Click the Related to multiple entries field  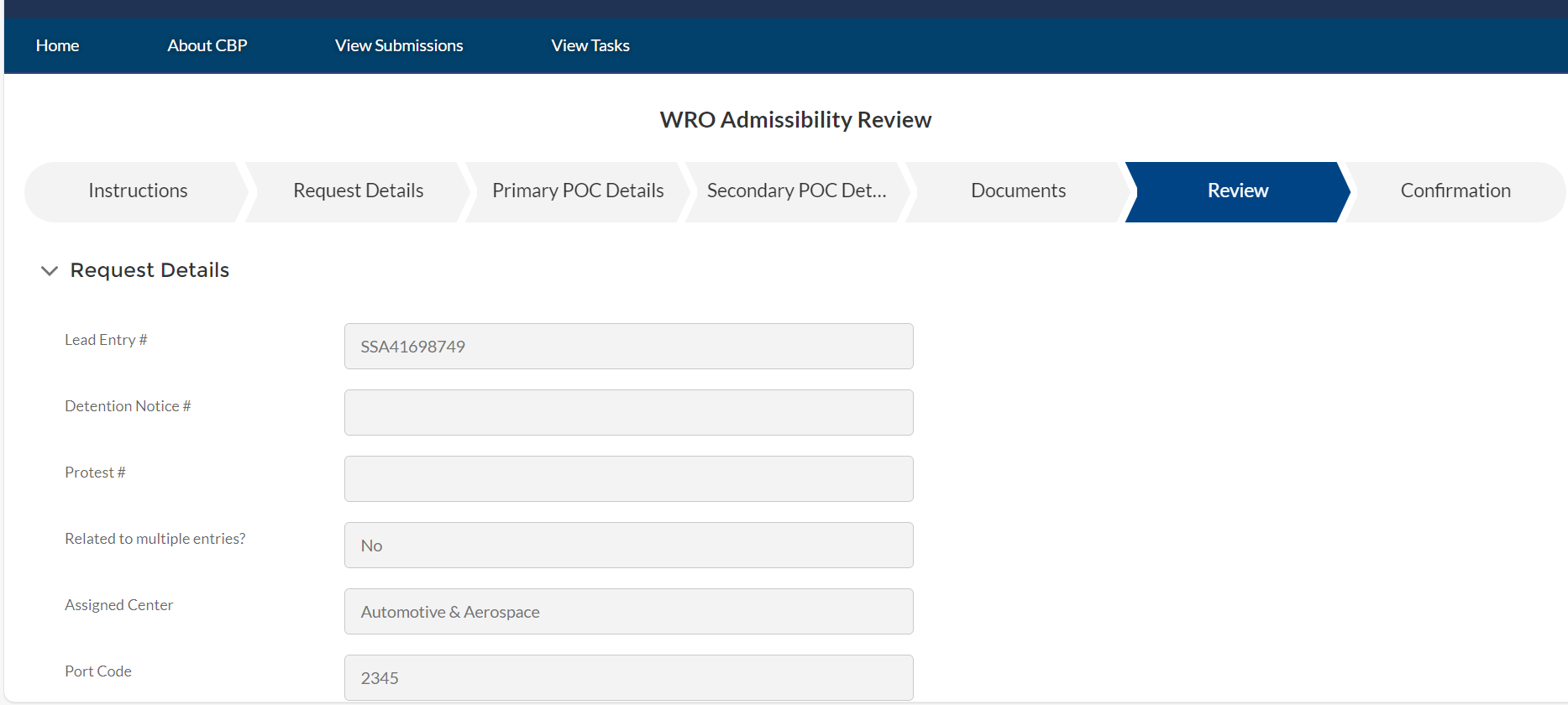tap(628, 546)
